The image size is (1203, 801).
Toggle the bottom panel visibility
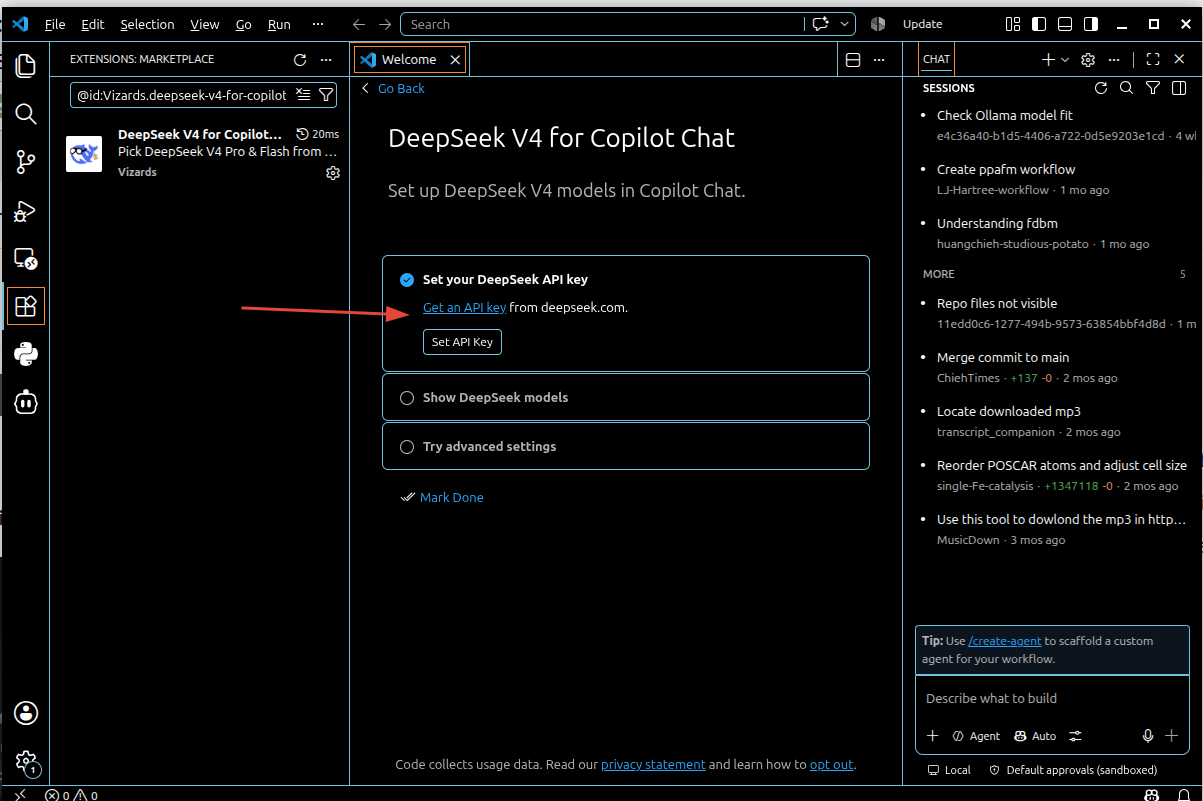(x=1065, y=24)
